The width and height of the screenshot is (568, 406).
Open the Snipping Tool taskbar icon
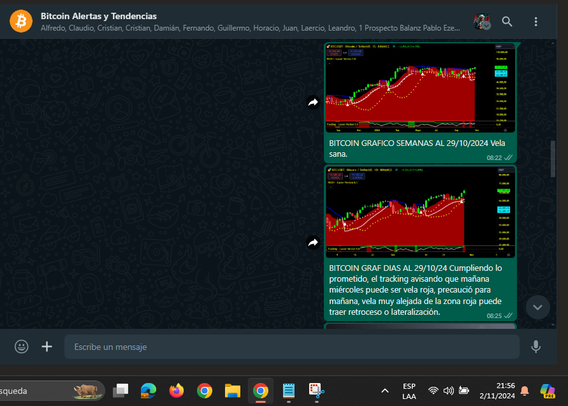click(317, 391)
